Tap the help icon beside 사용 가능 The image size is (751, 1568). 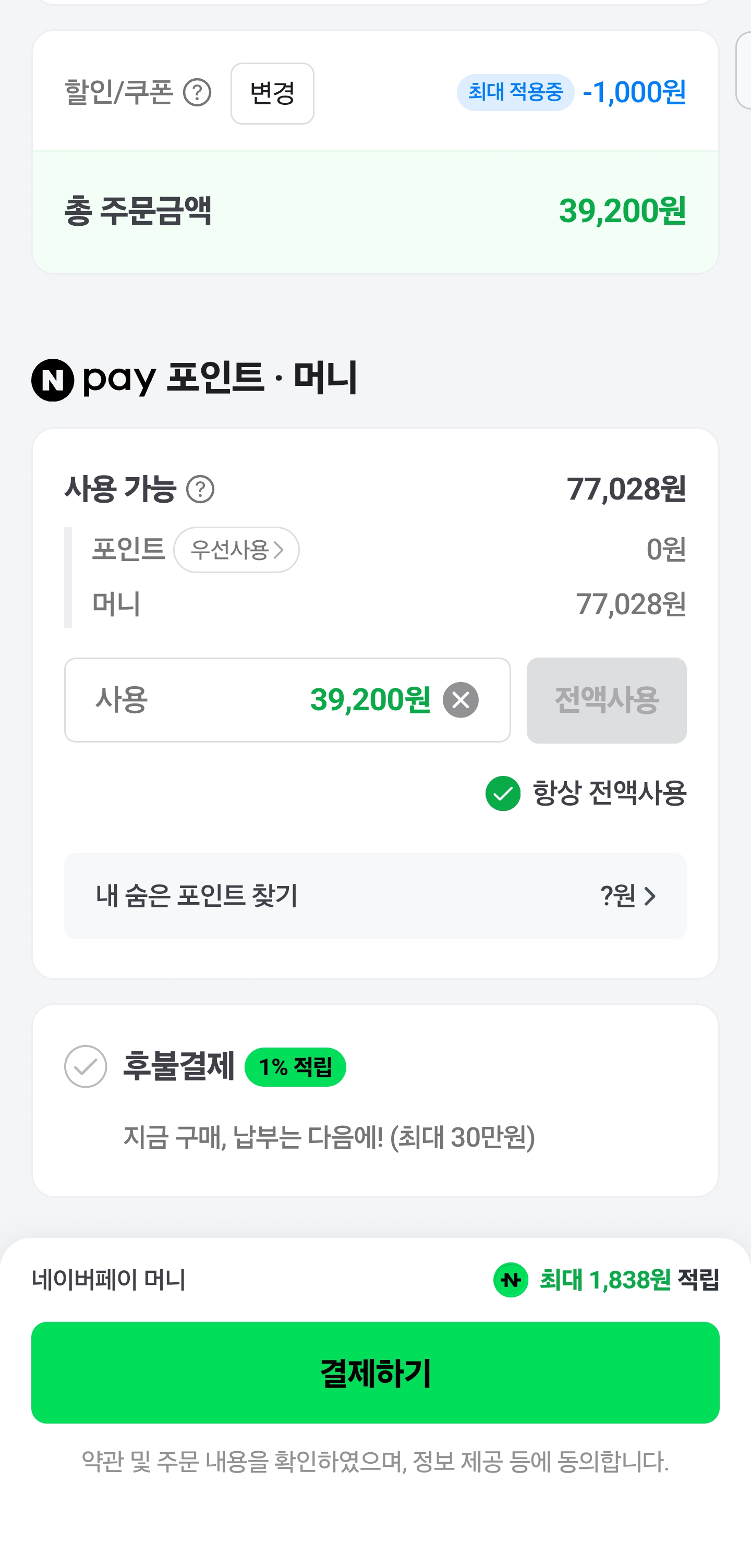pos(200,490)
